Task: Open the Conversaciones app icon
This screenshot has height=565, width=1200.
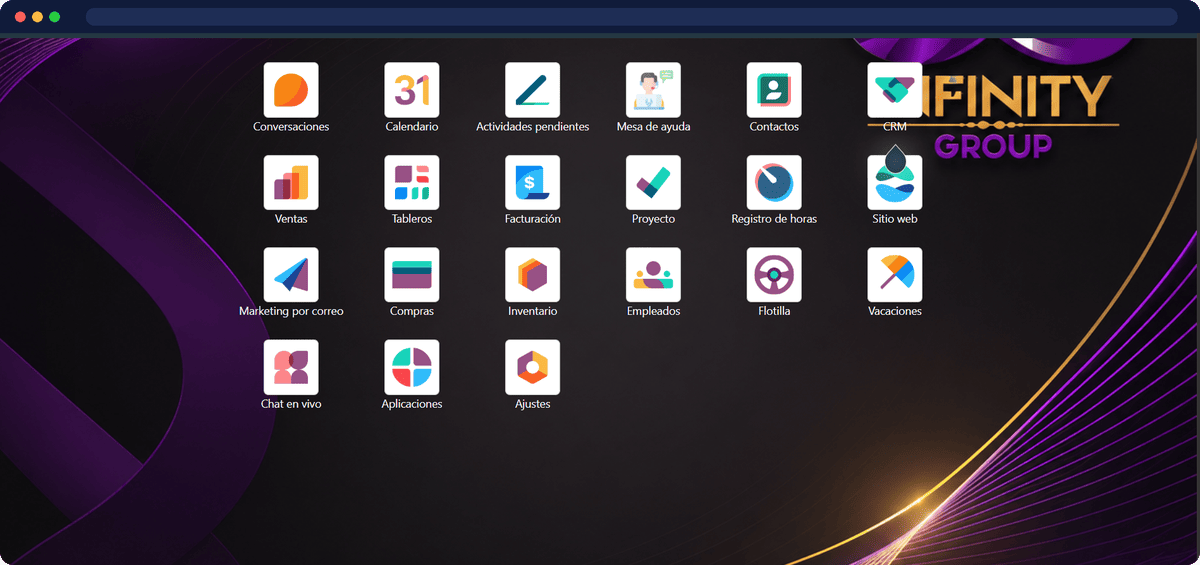Action: 291,90
